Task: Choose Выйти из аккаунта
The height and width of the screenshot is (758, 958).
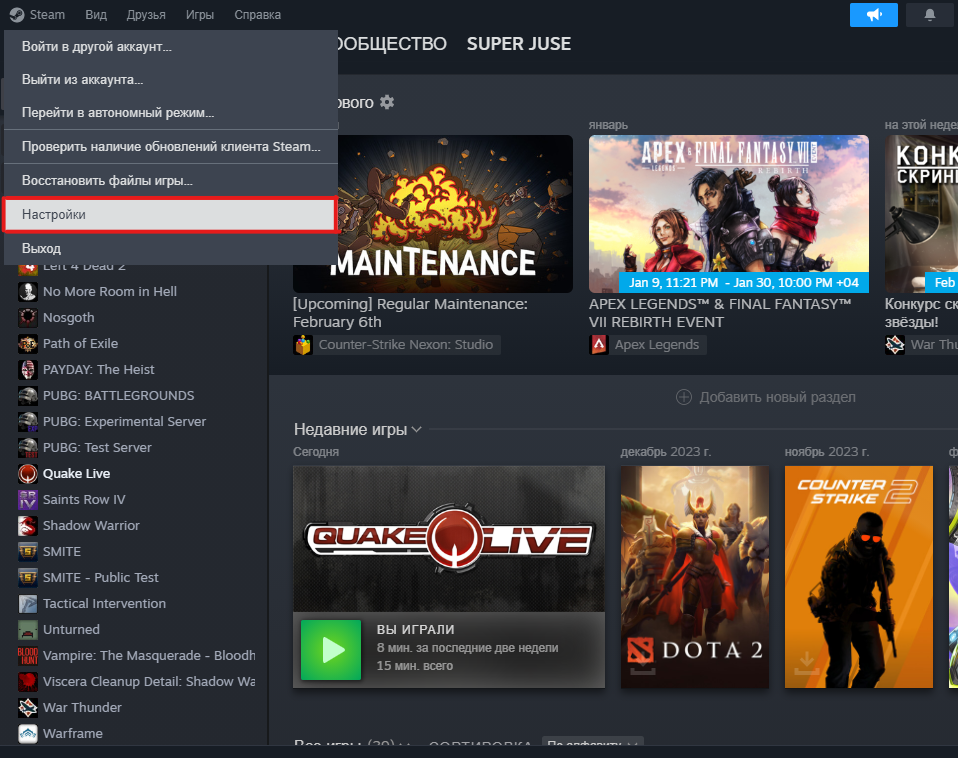Action: click(171, 79)
